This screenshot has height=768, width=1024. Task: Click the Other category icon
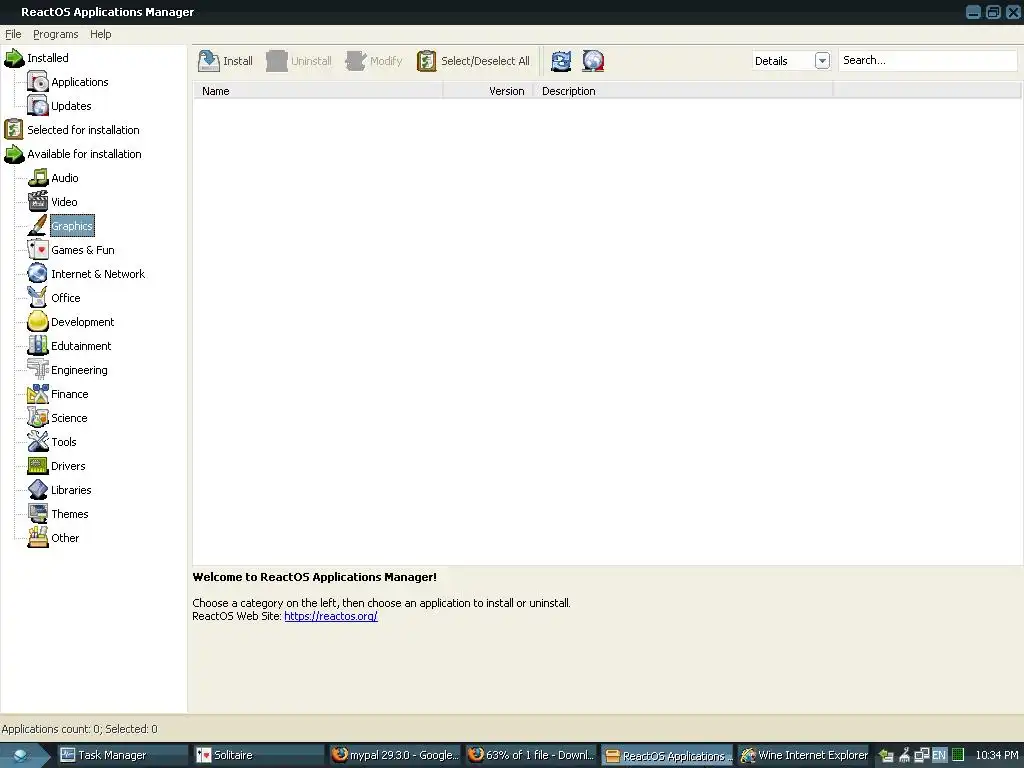(38, 538)
